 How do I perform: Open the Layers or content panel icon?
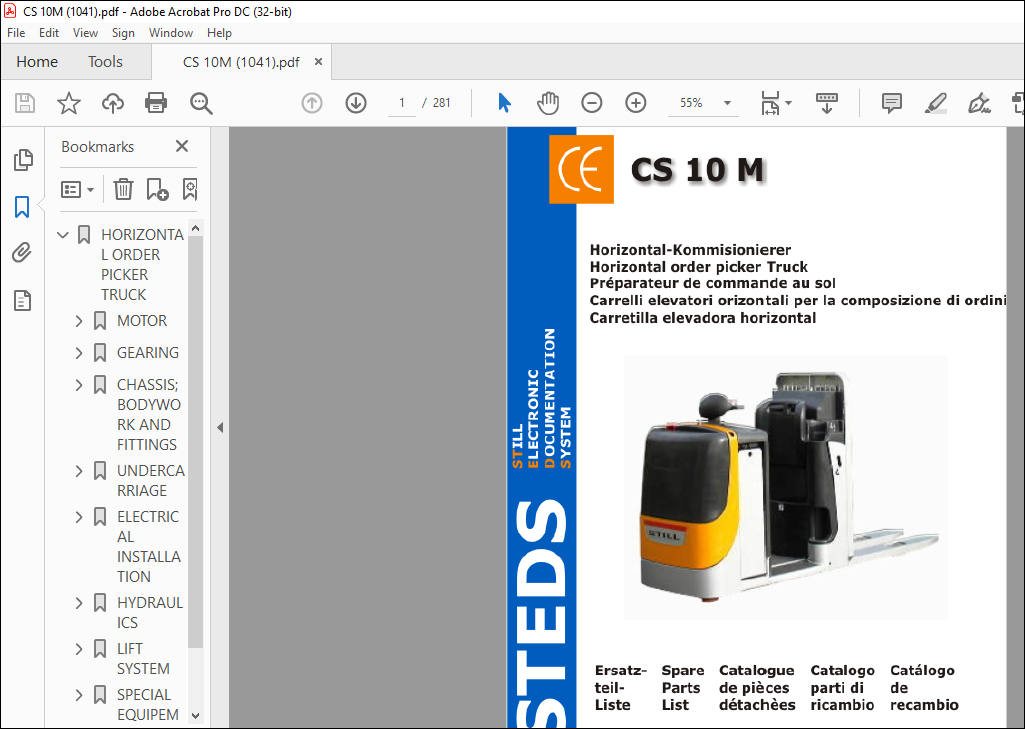click(x=22, y=301)
